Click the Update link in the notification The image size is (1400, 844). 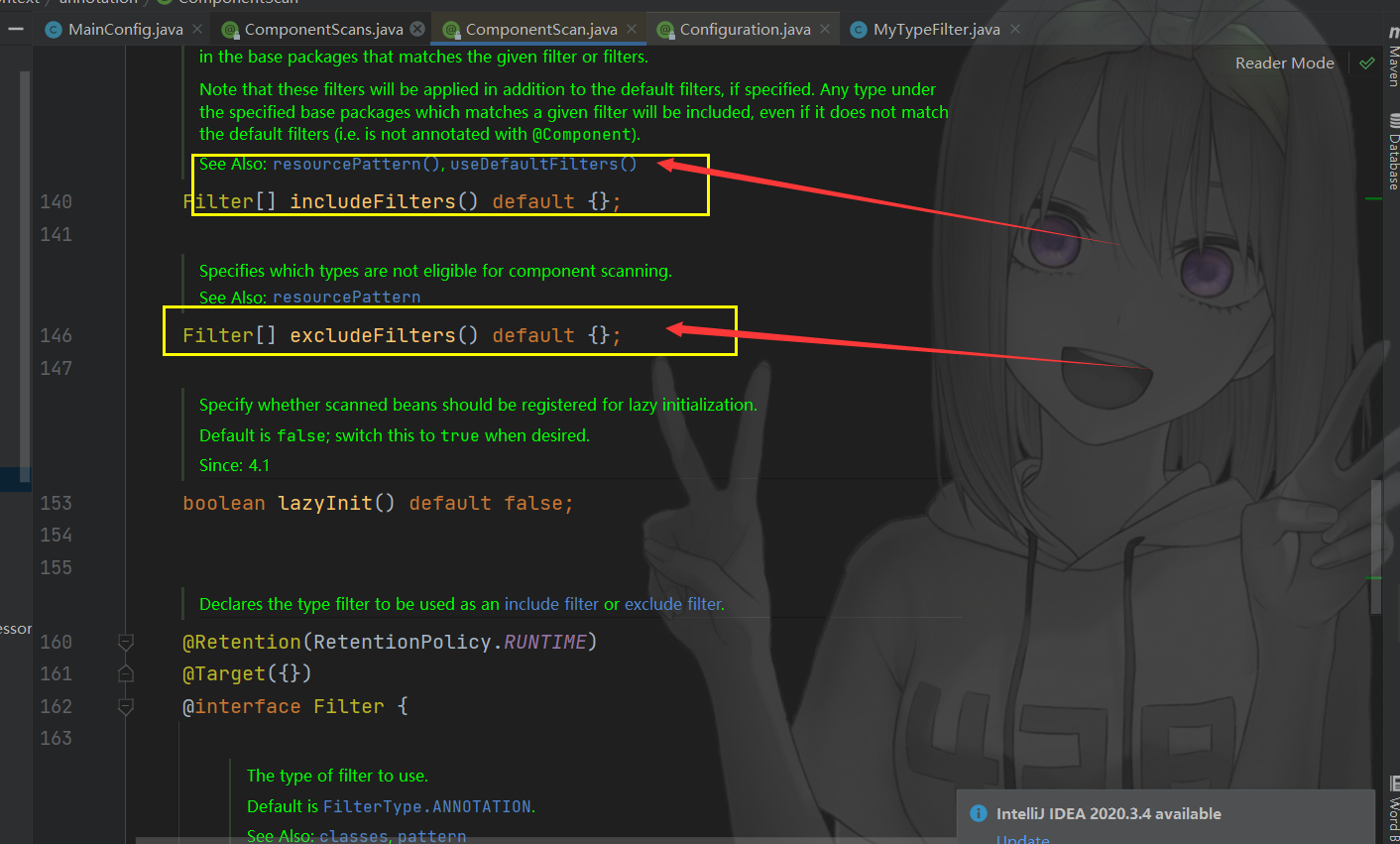[x=1022, y=839]
